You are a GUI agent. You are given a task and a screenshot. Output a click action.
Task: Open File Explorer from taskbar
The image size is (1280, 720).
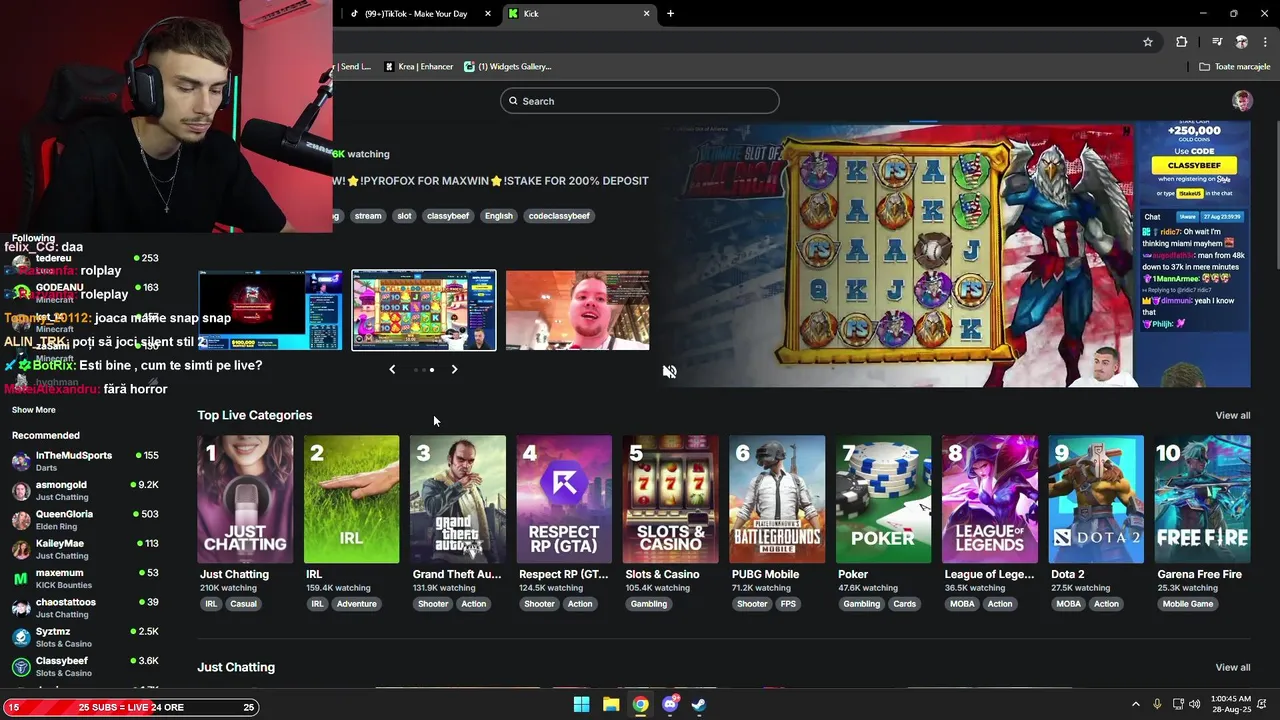coord(611,704)
